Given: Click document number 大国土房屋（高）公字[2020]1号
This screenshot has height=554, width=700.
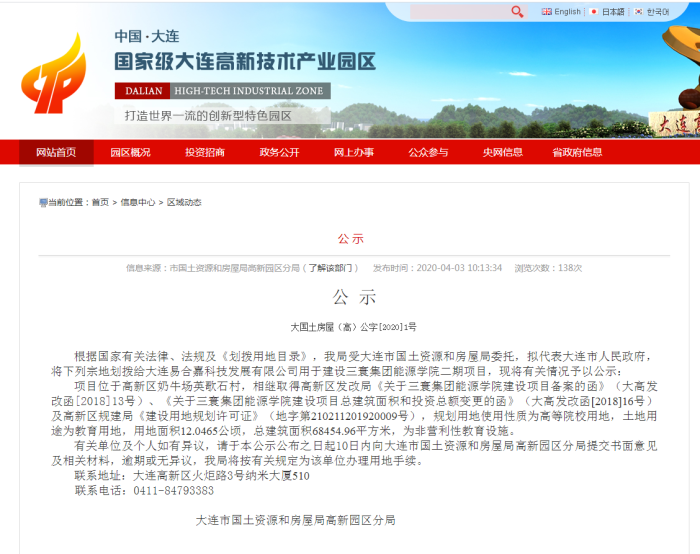Looking at the screenshot, I should click(354, 327).
